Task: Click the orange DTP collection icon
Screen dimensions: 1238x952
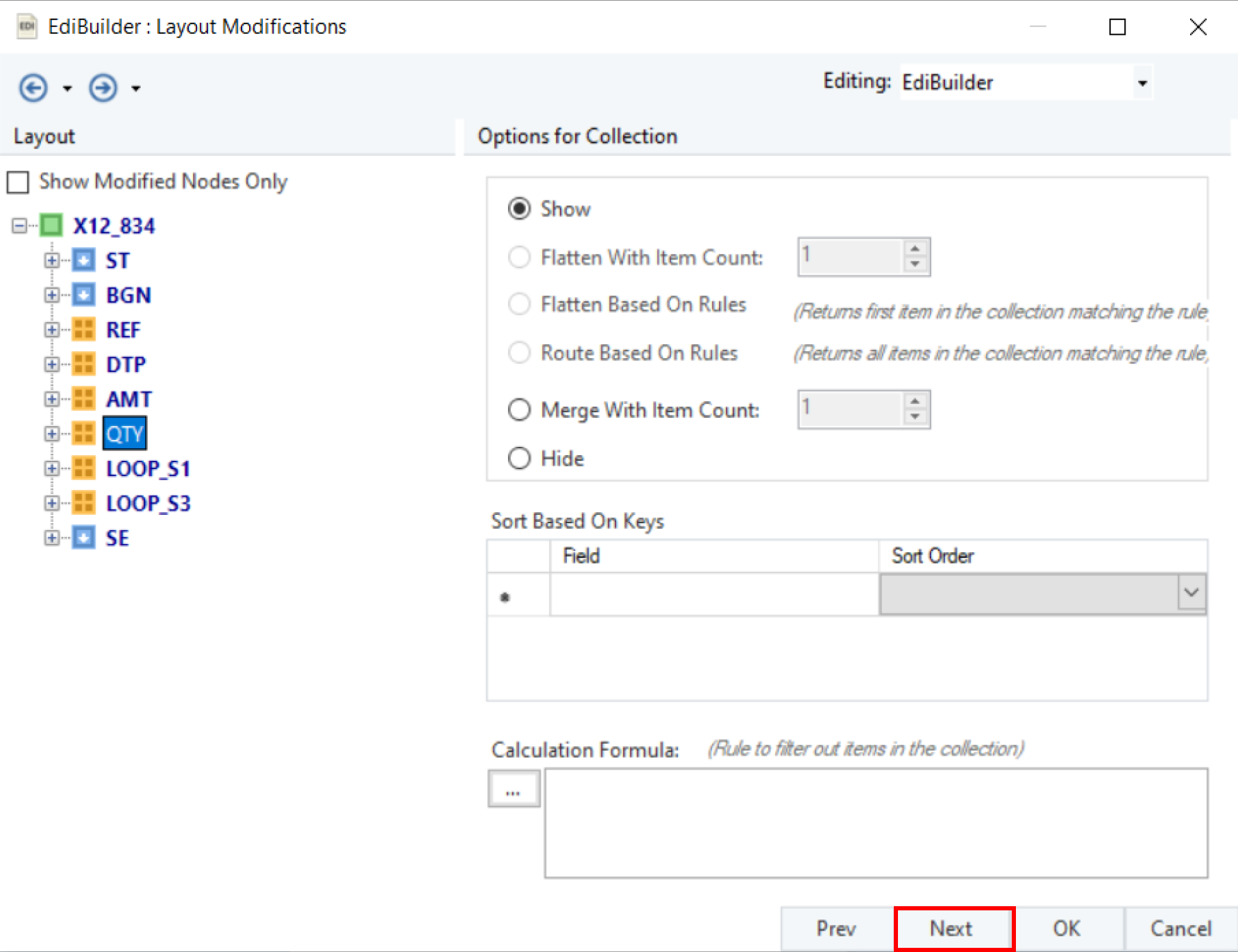Action: (x=83, y=364)
